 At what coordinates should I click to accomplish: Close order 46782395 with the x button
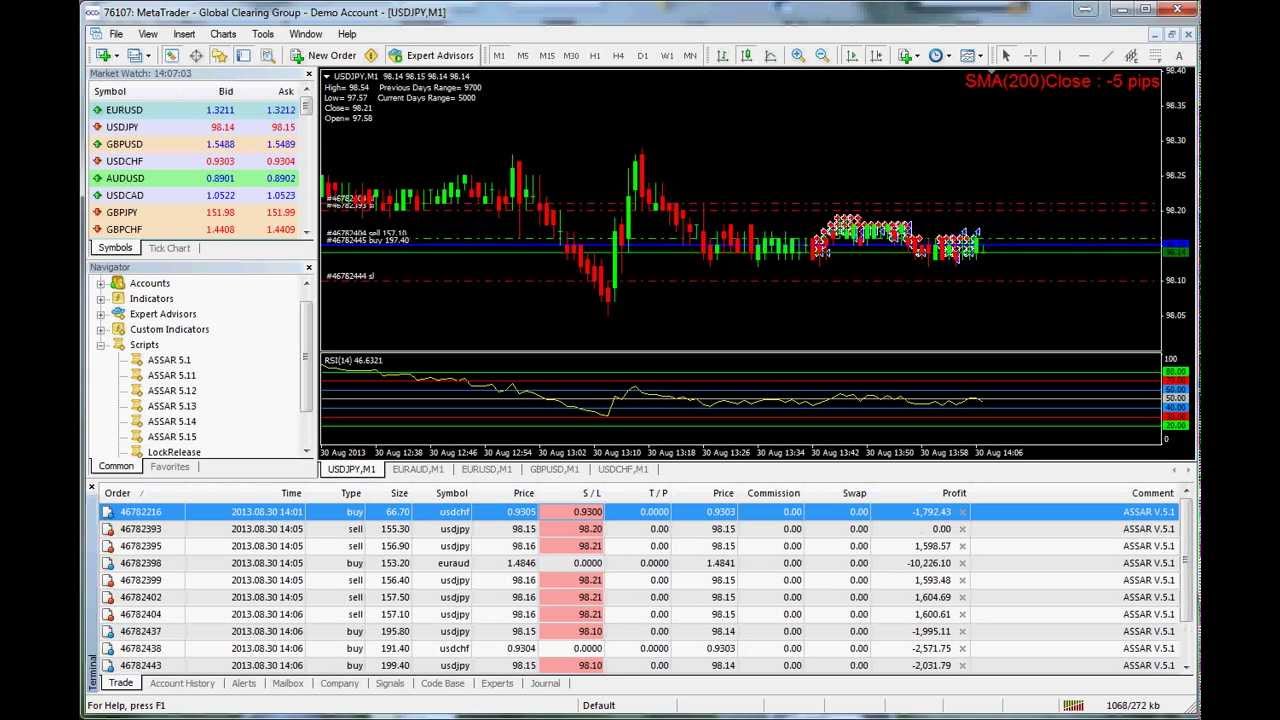(962, 546)
